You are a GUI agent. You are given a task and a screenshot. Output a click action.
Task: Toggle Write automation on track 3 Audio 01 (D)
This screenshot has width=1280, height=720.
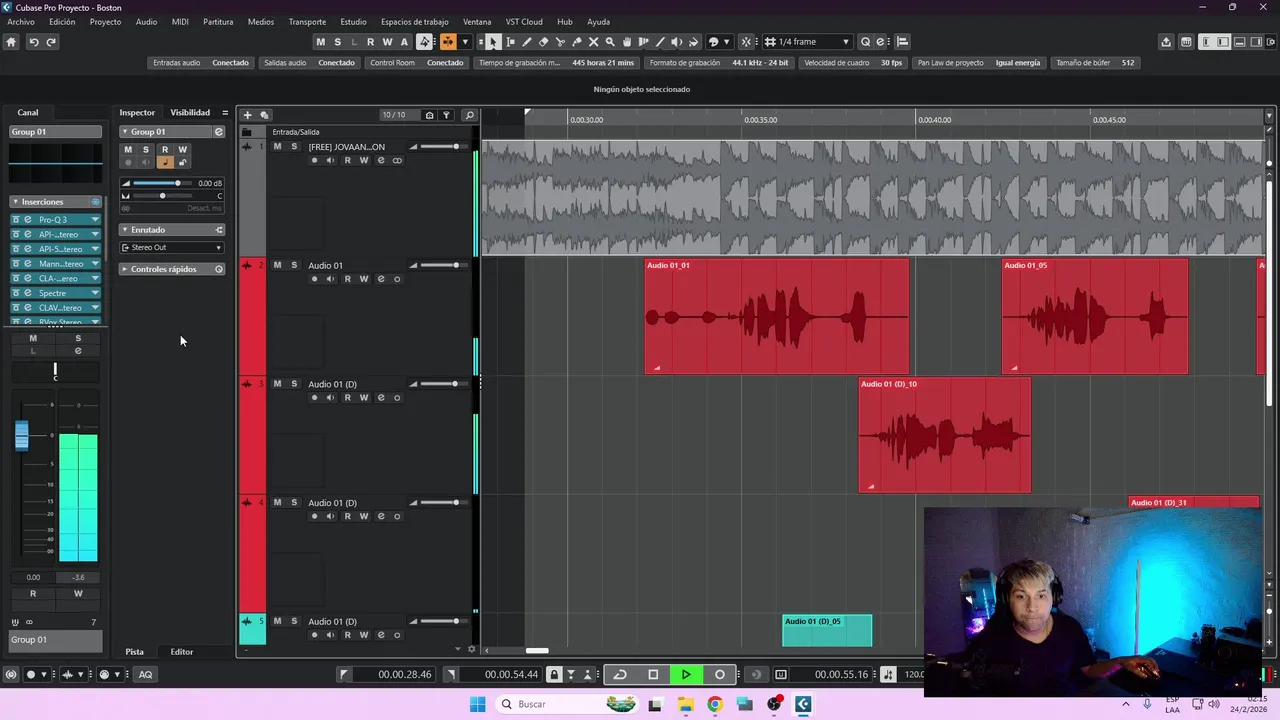tap(364, 398)
